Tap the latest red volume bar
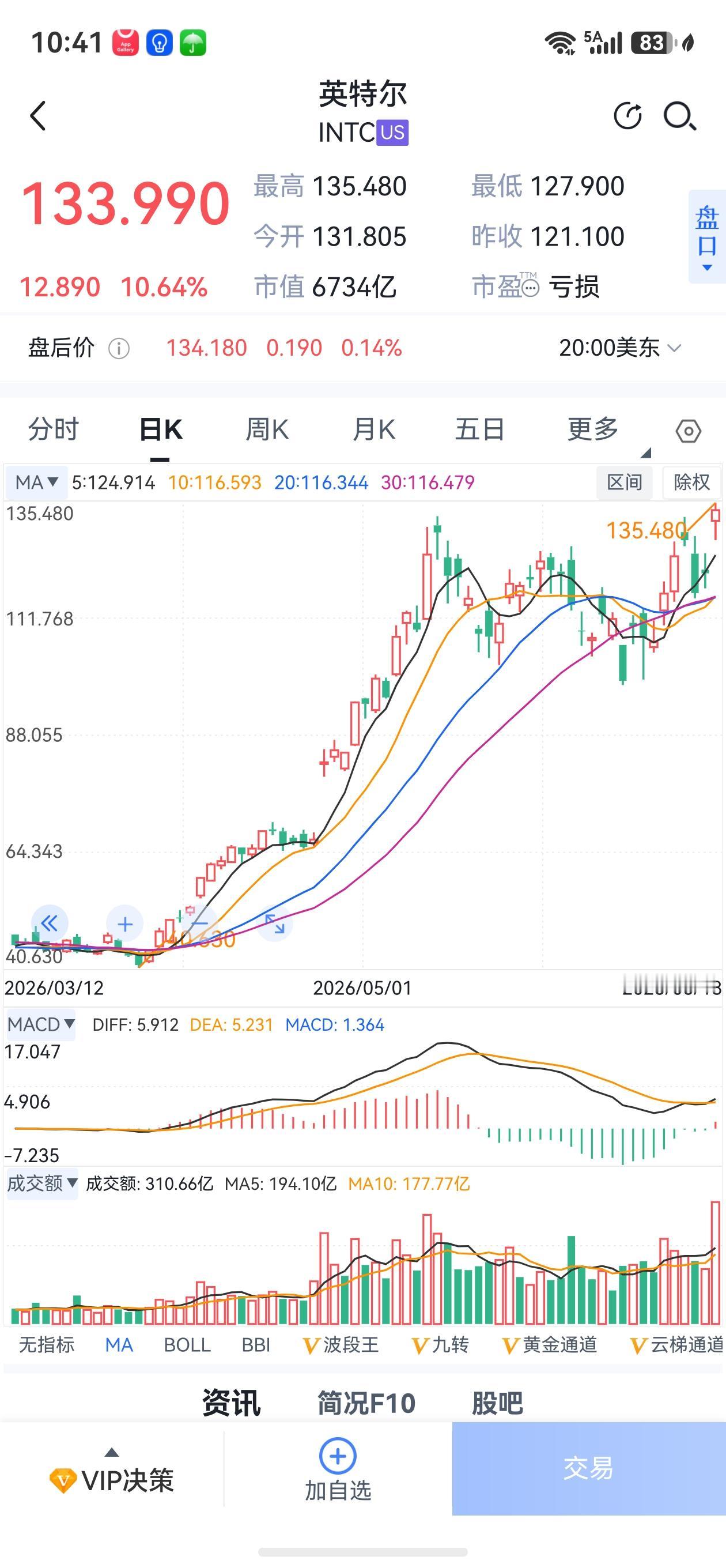The height and width of the screenshot is (1568, 726). click(x=715, y=1263)
